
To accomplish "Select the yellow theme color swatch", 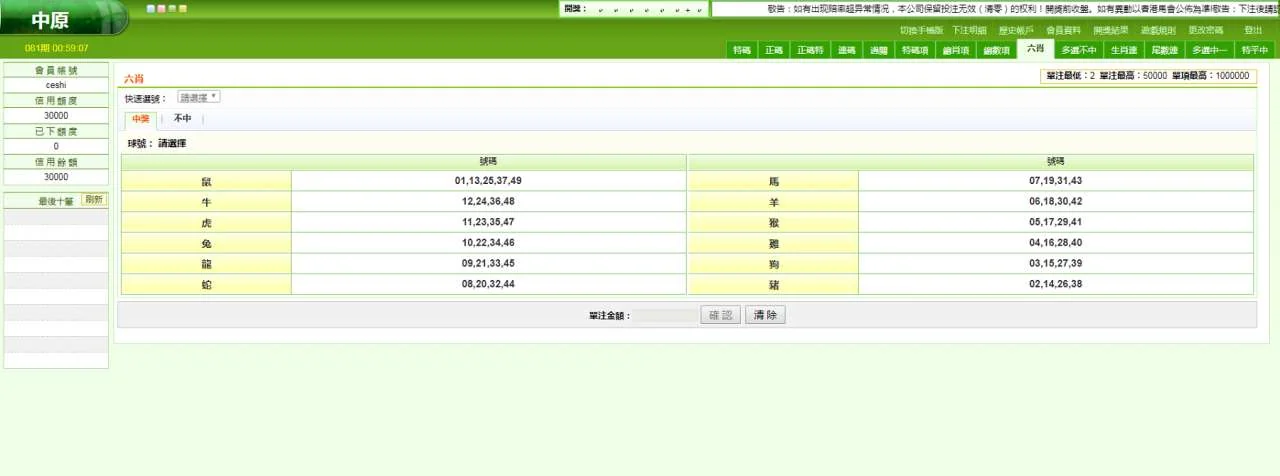I will coord(183,9).
